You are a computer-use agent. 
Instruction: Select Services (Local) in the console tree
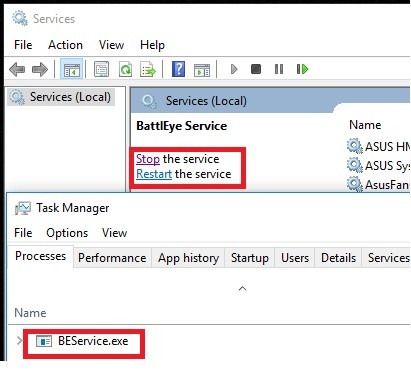[61, 97]
